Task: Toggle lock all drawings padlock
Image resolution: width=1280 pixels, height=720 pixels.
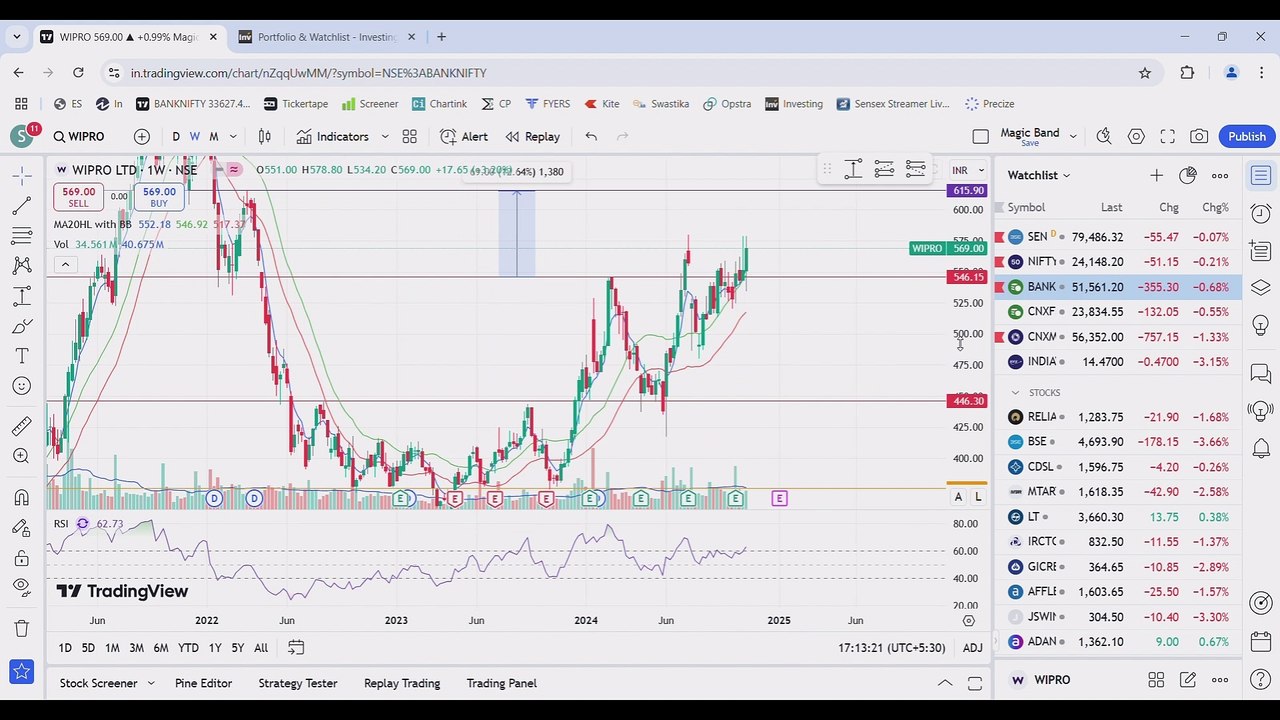Action: [21, 557]
